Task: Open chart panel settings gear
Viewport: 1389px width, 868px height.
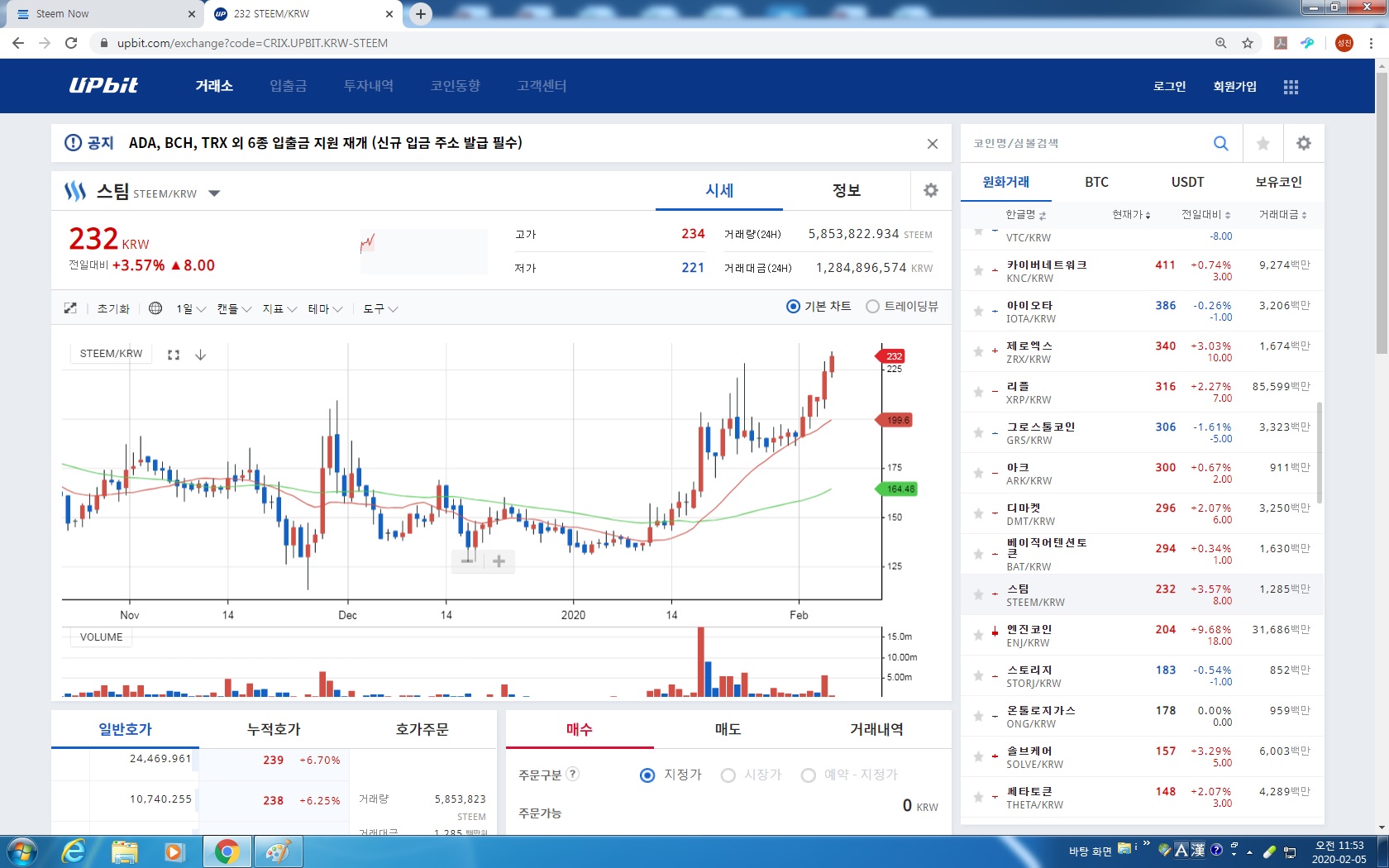Action: click(x=931, y=191)
